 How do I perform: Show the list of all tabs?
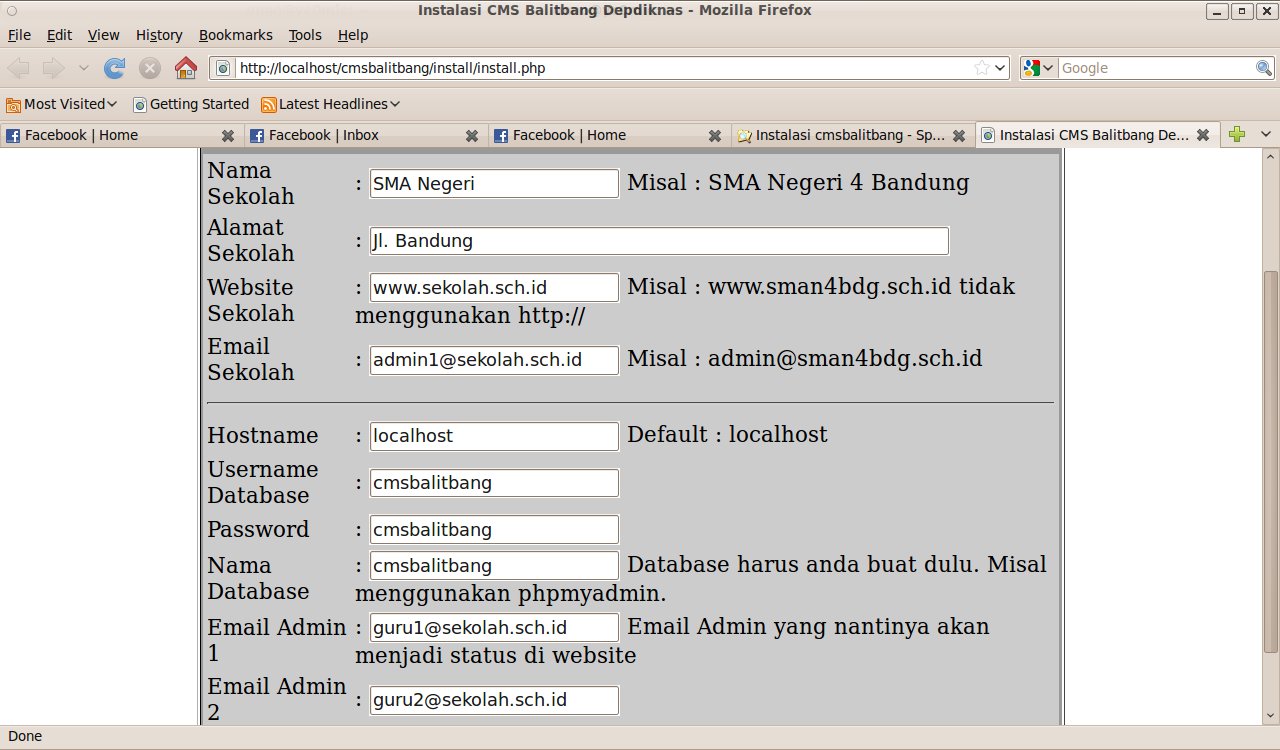pos(1265,135)
